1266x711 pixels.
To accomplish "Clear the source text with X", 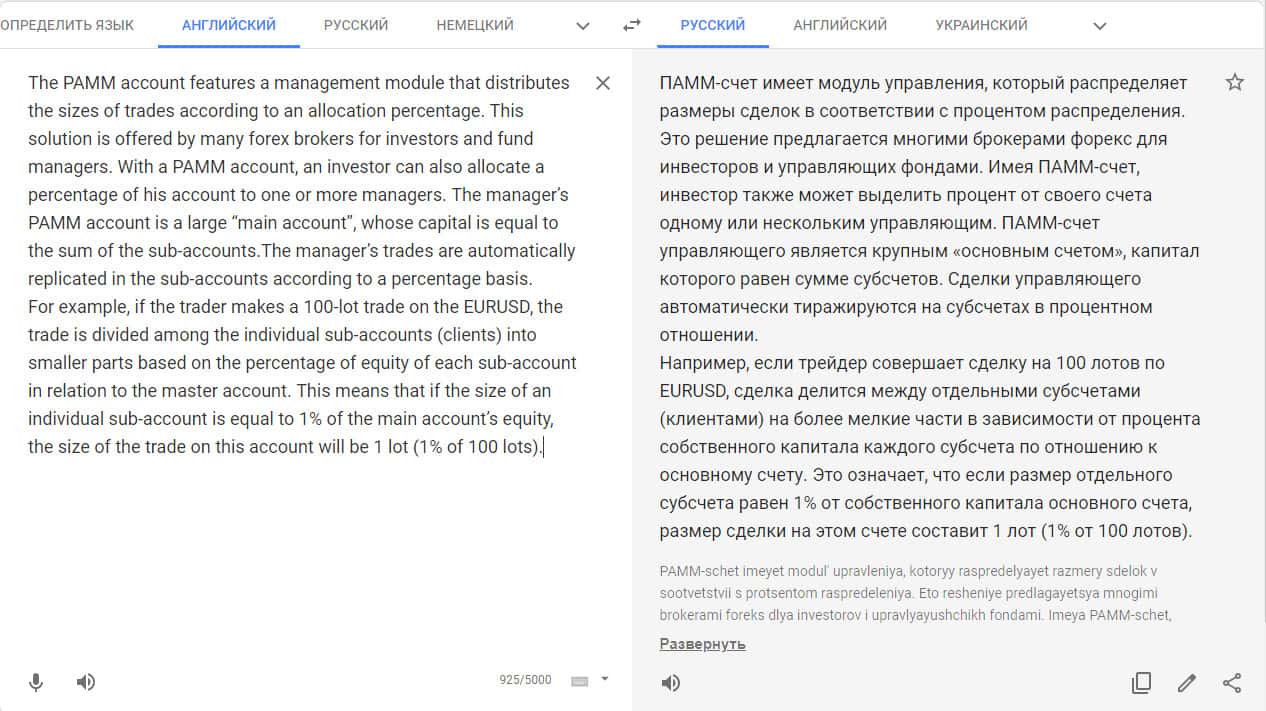I will pos(603,83).
